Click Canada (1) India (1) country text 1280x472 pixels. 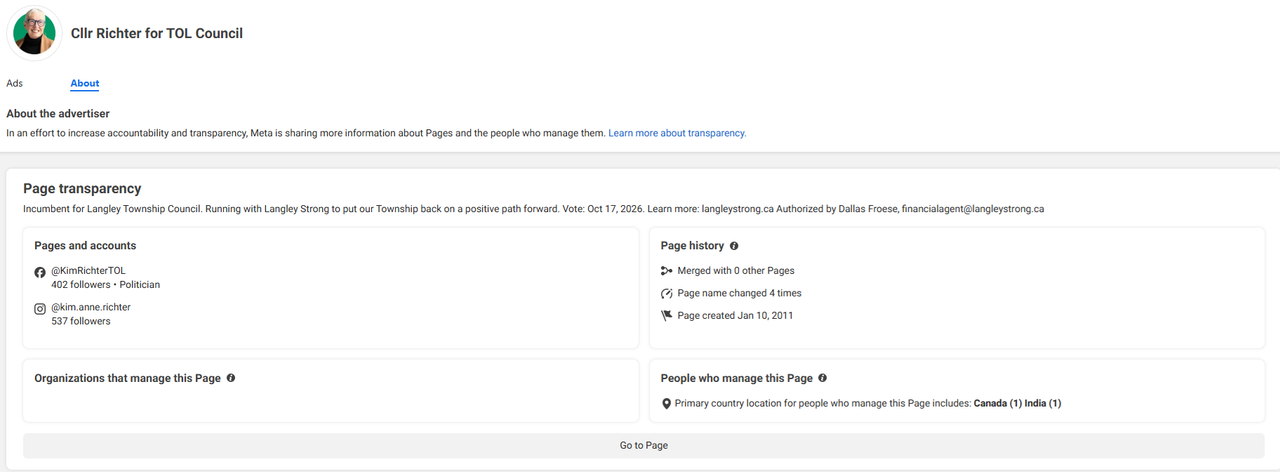pos(1017,404)
